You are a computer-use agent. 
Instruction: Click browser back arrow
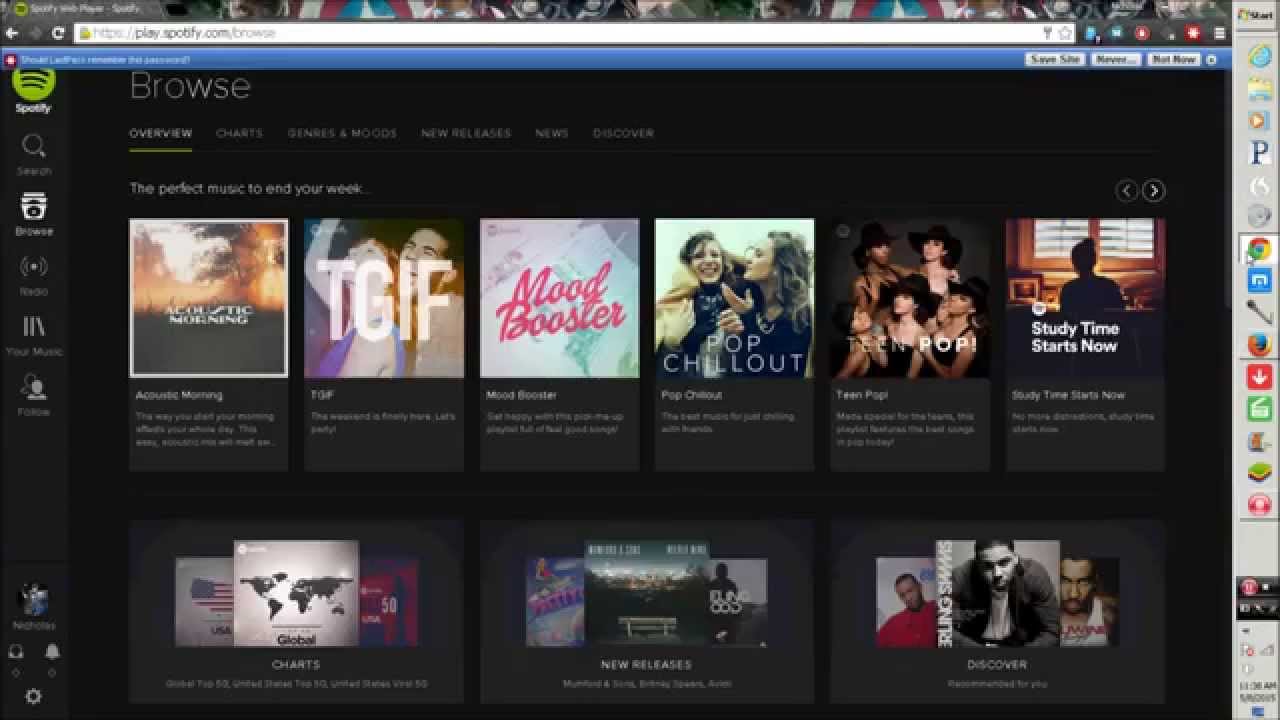[x=12, y=33]
